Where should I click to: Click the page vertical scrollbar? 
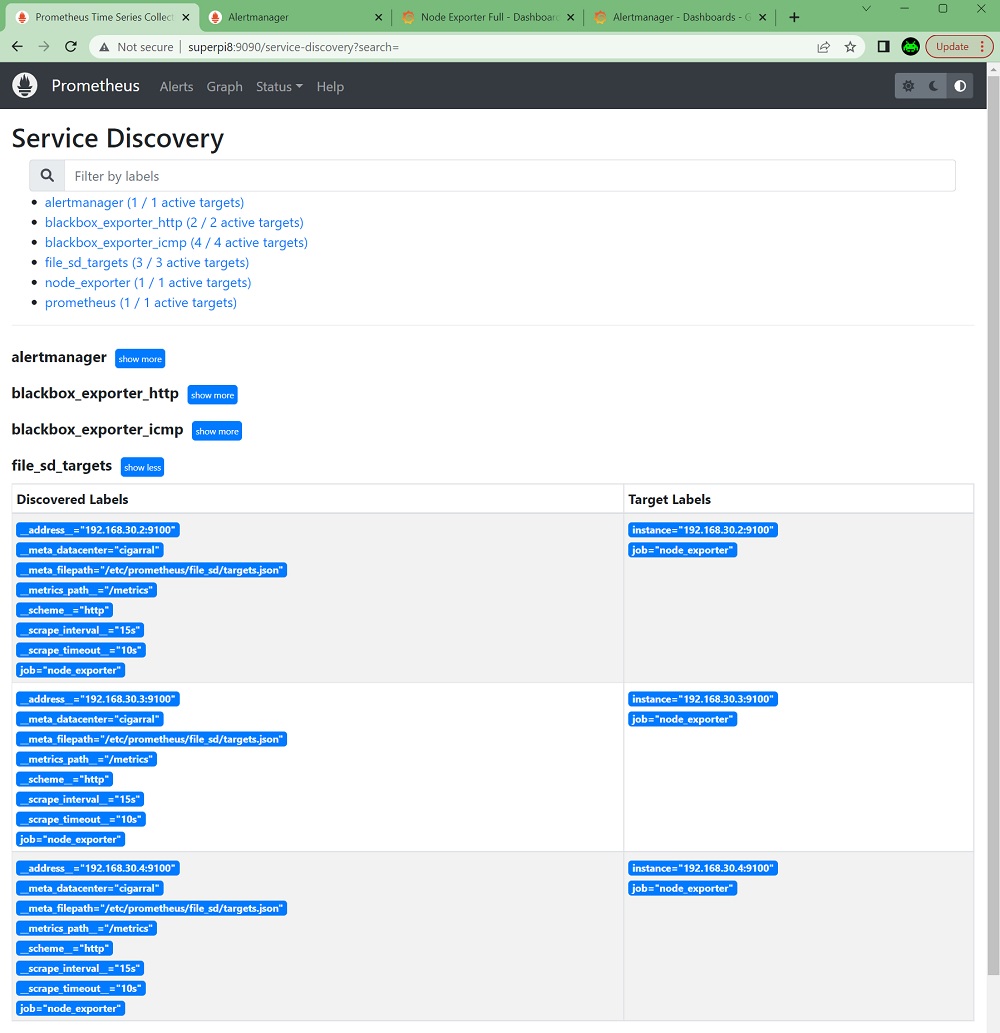[x=992, y=500]
